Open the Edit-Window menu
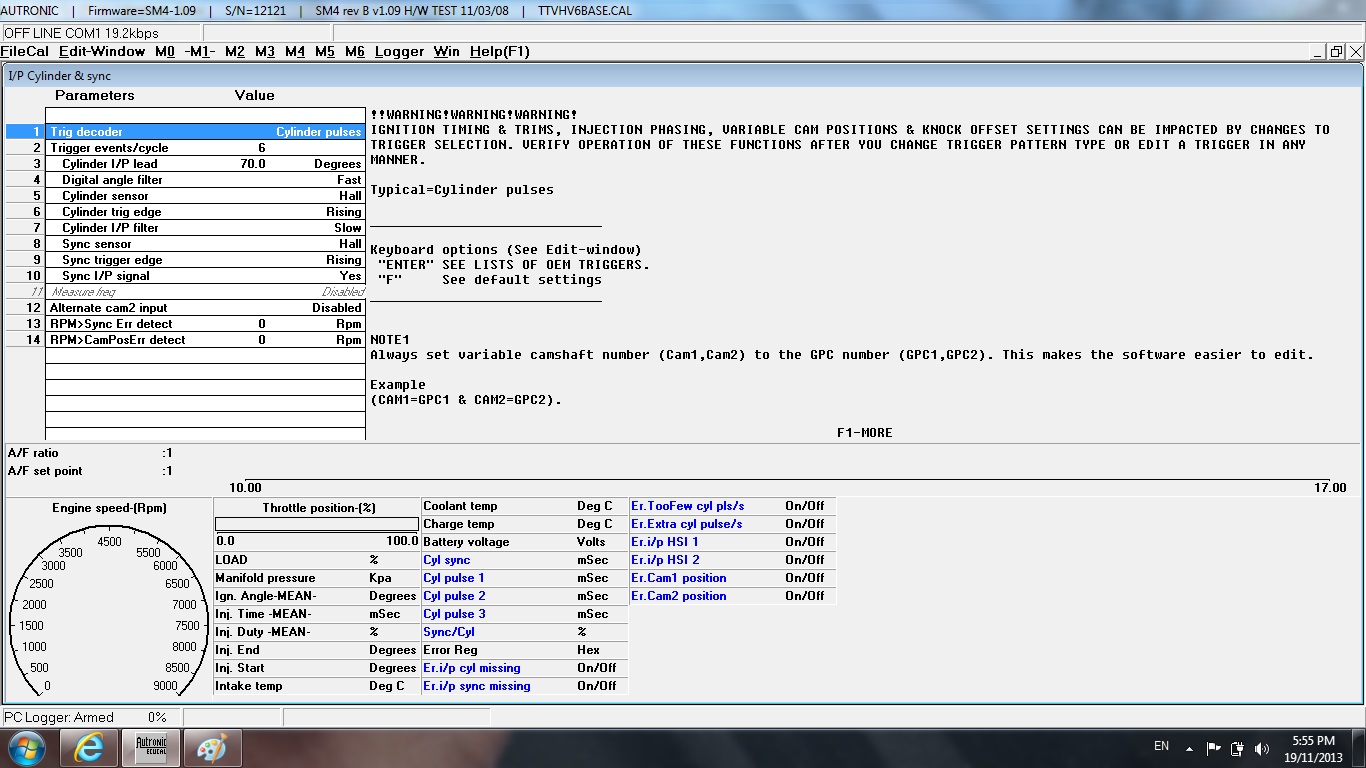 [x=102, y=51]
